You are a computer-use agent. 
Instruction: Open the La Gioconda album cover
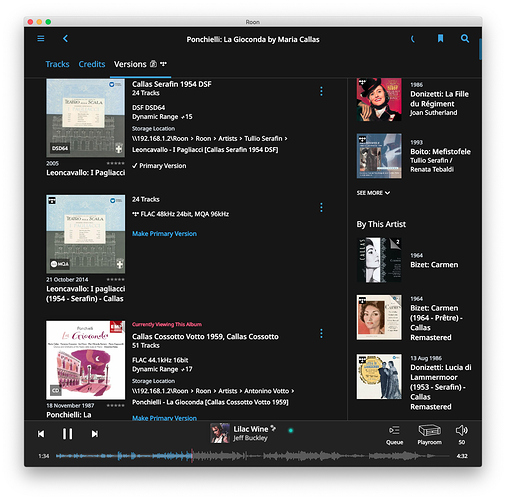point(86,360)
